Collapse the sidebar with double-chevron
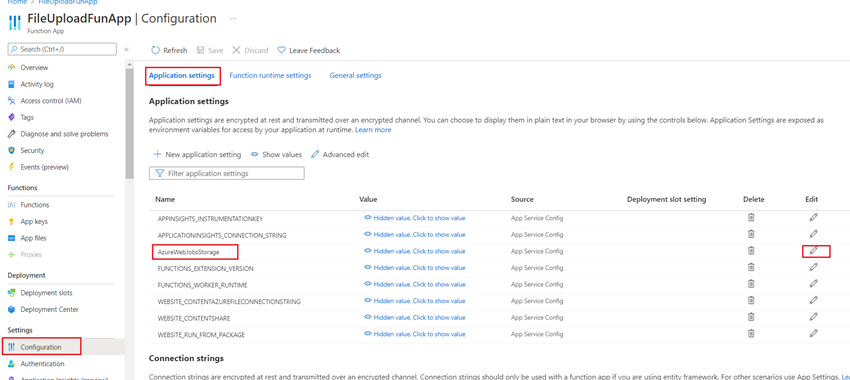Viewport: 850px width, 380px height. [126, 49]
